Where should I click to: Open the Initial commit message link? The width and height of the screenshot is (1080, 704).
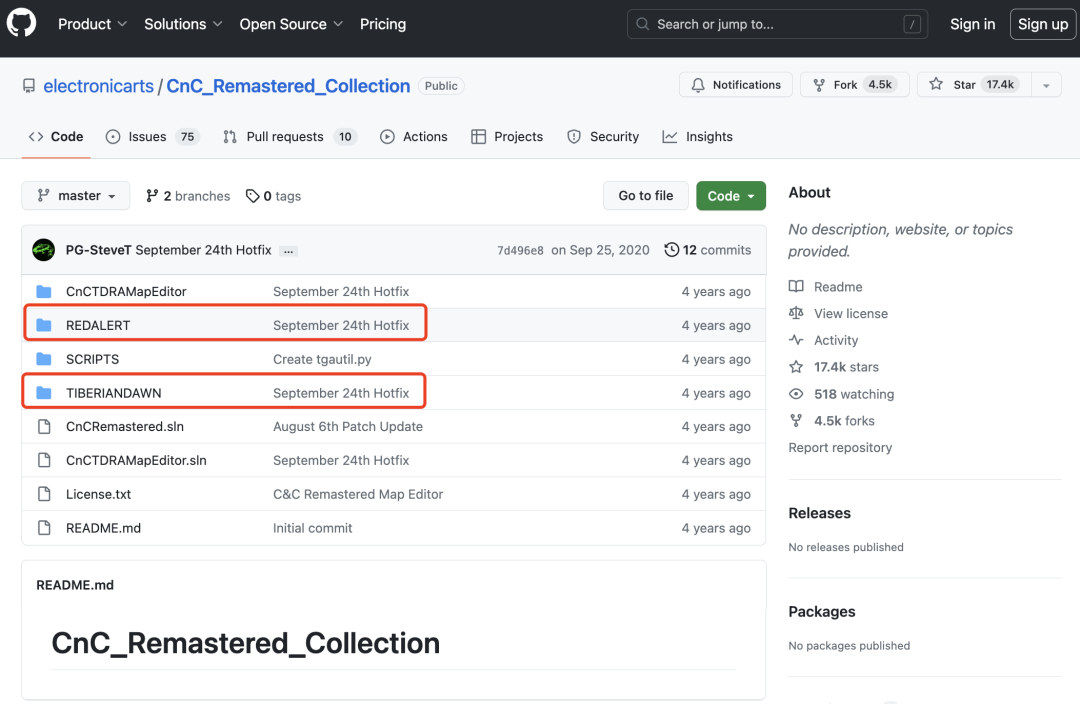tap(313, 528)
